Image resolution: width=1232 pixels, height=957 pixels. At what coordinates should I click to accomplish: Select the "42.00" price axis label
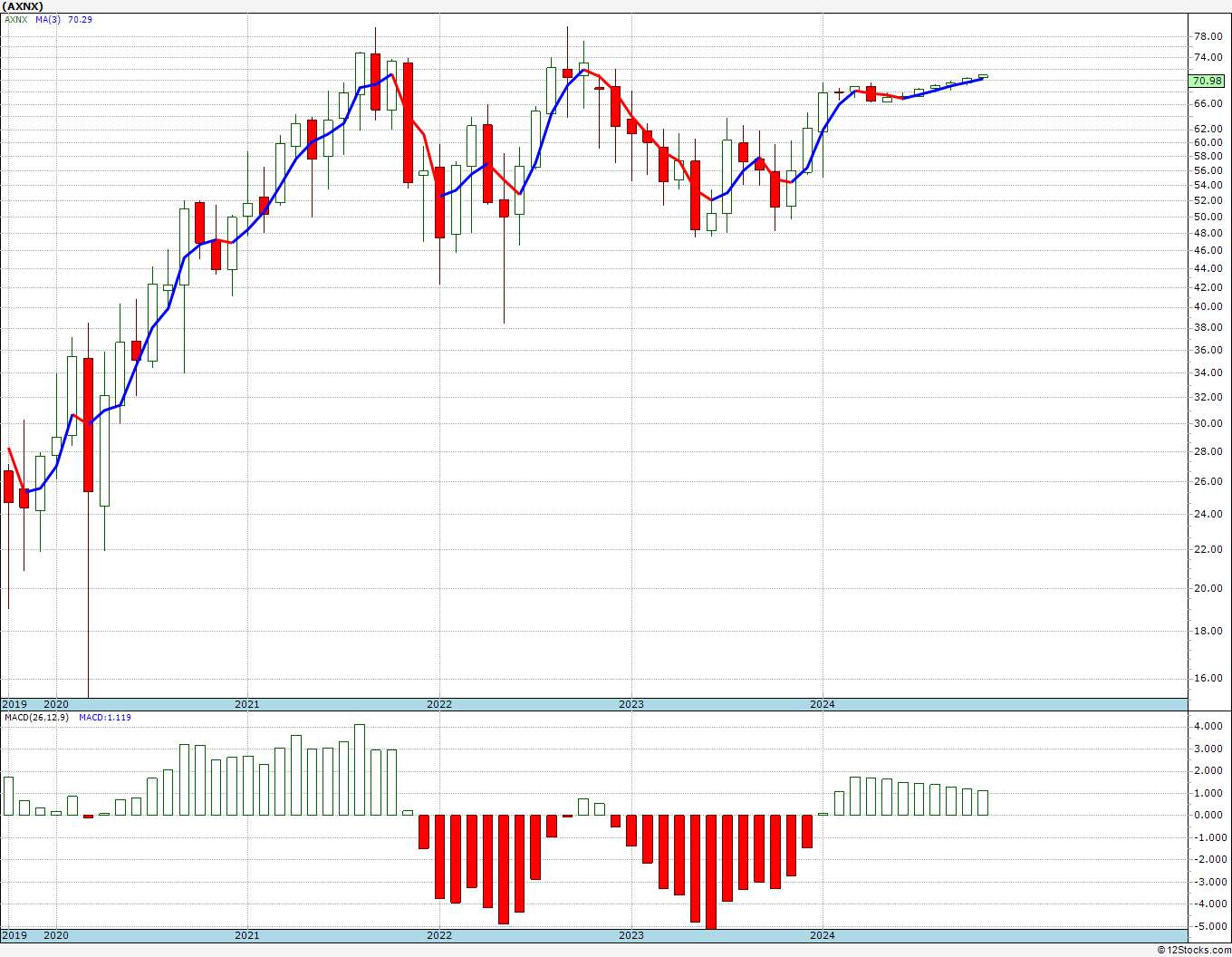click(1208, 287)
